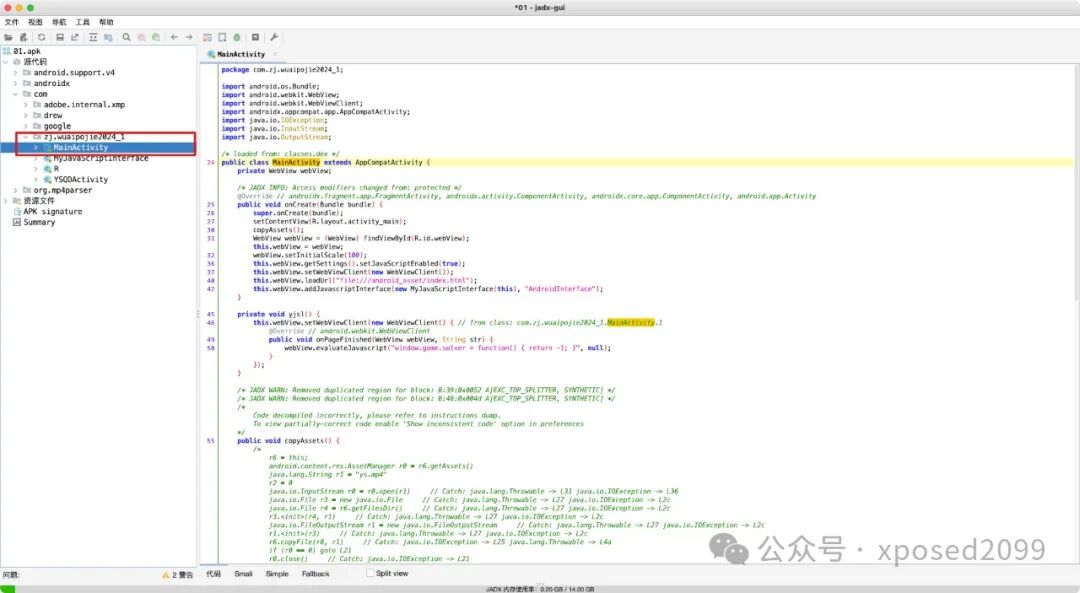
Task: Expand the android.support.v4 package
Action: [x=16, y=72]
